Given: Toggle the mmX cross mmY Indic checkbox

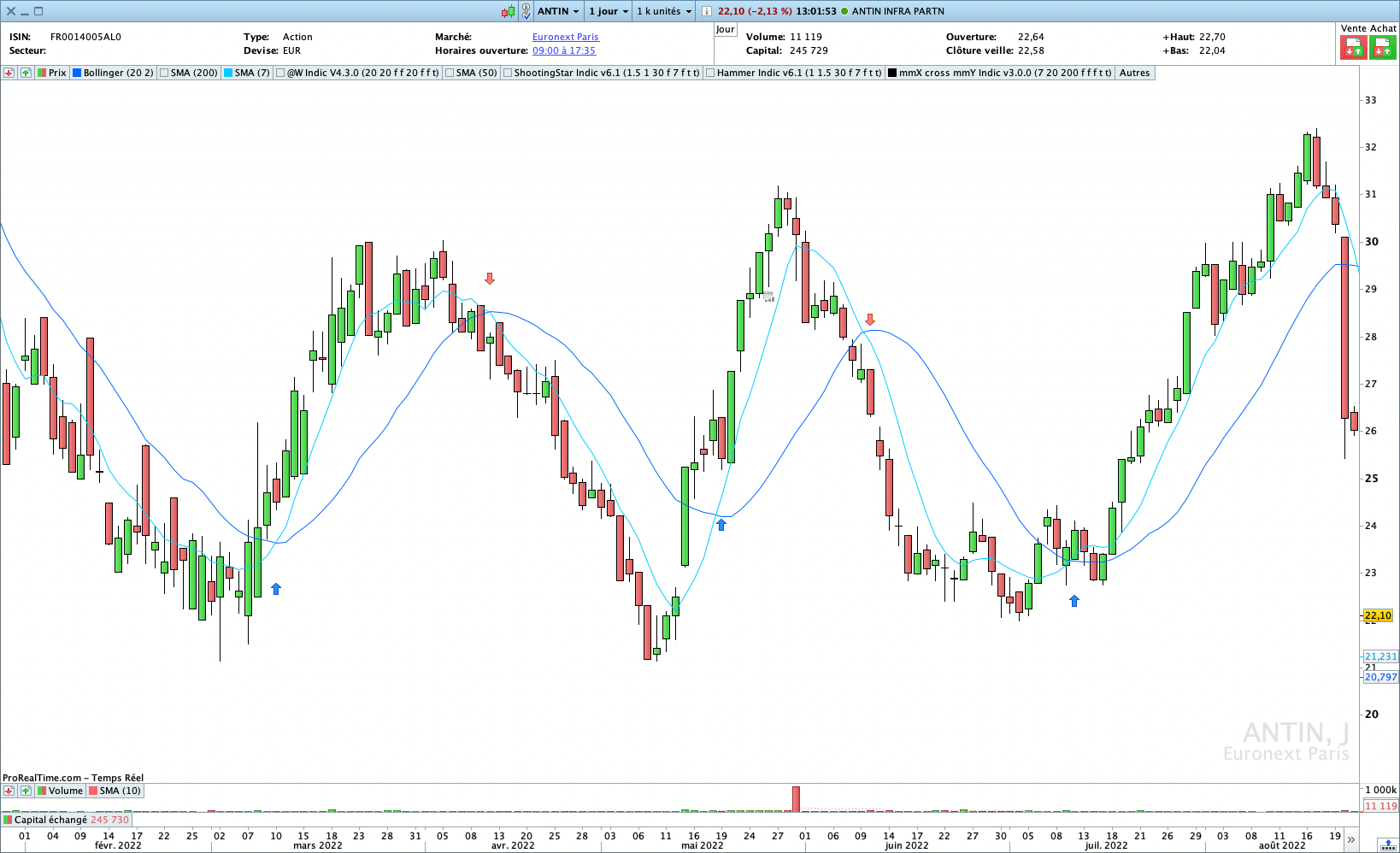Looking at the screenshot, I should [892, 73].
